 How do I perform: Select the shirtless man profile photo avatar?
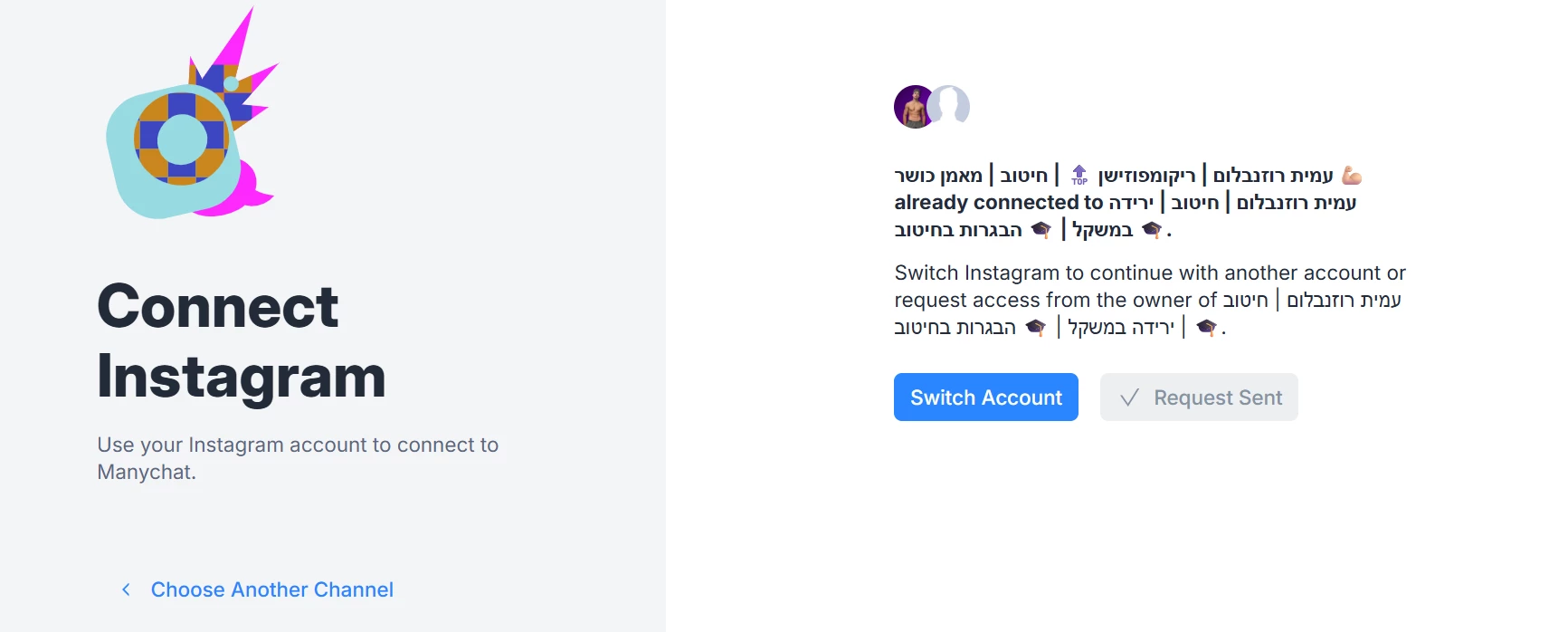[914, 107]
